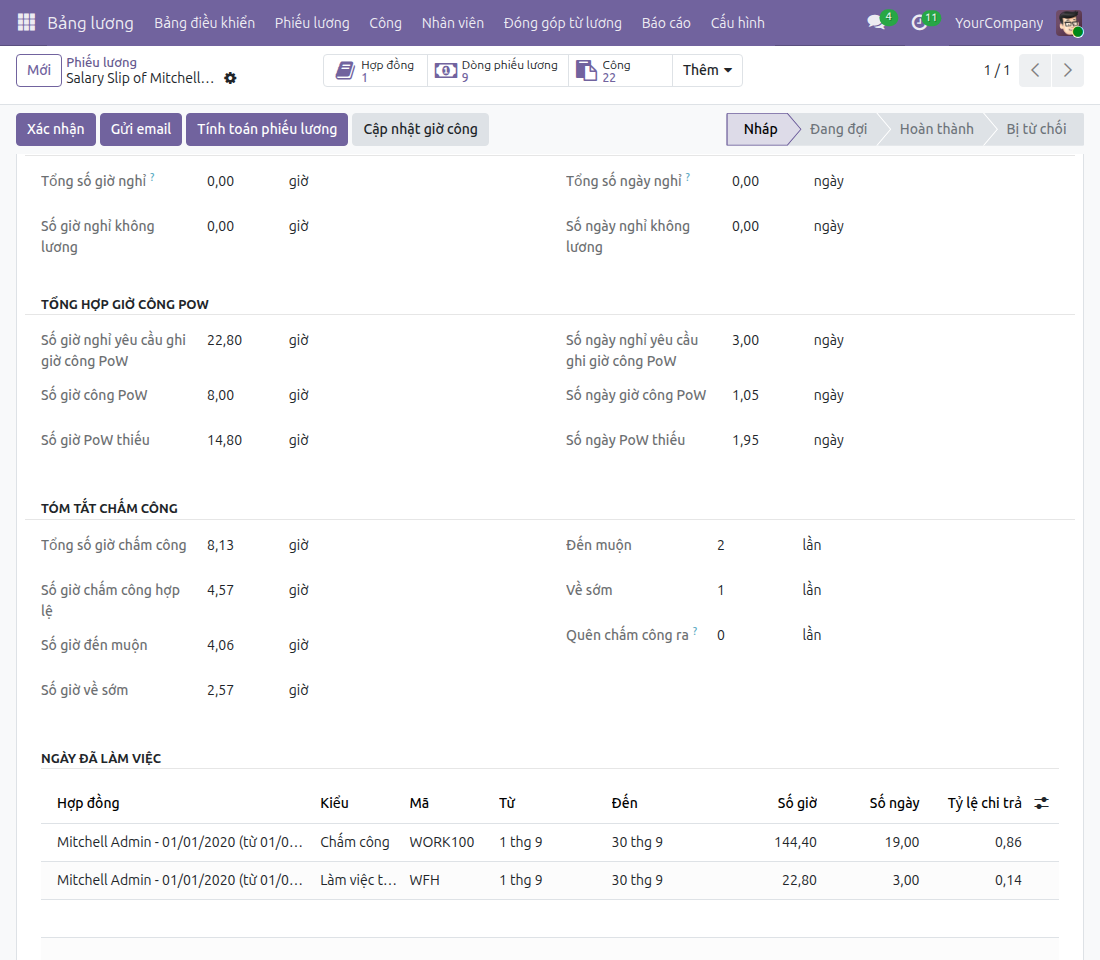Click the Xác nhận button

[x=55, y=129]
